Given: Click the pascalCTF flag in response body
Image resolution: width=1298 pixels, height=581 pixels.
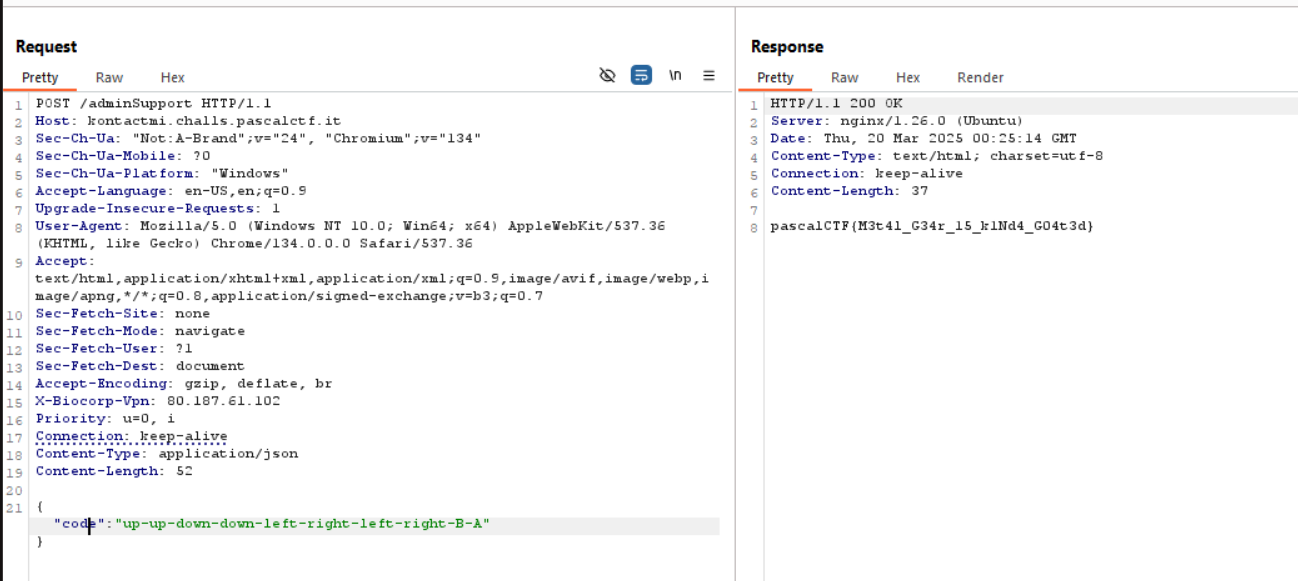Looking at the screenshot, I should pos(932,226).
